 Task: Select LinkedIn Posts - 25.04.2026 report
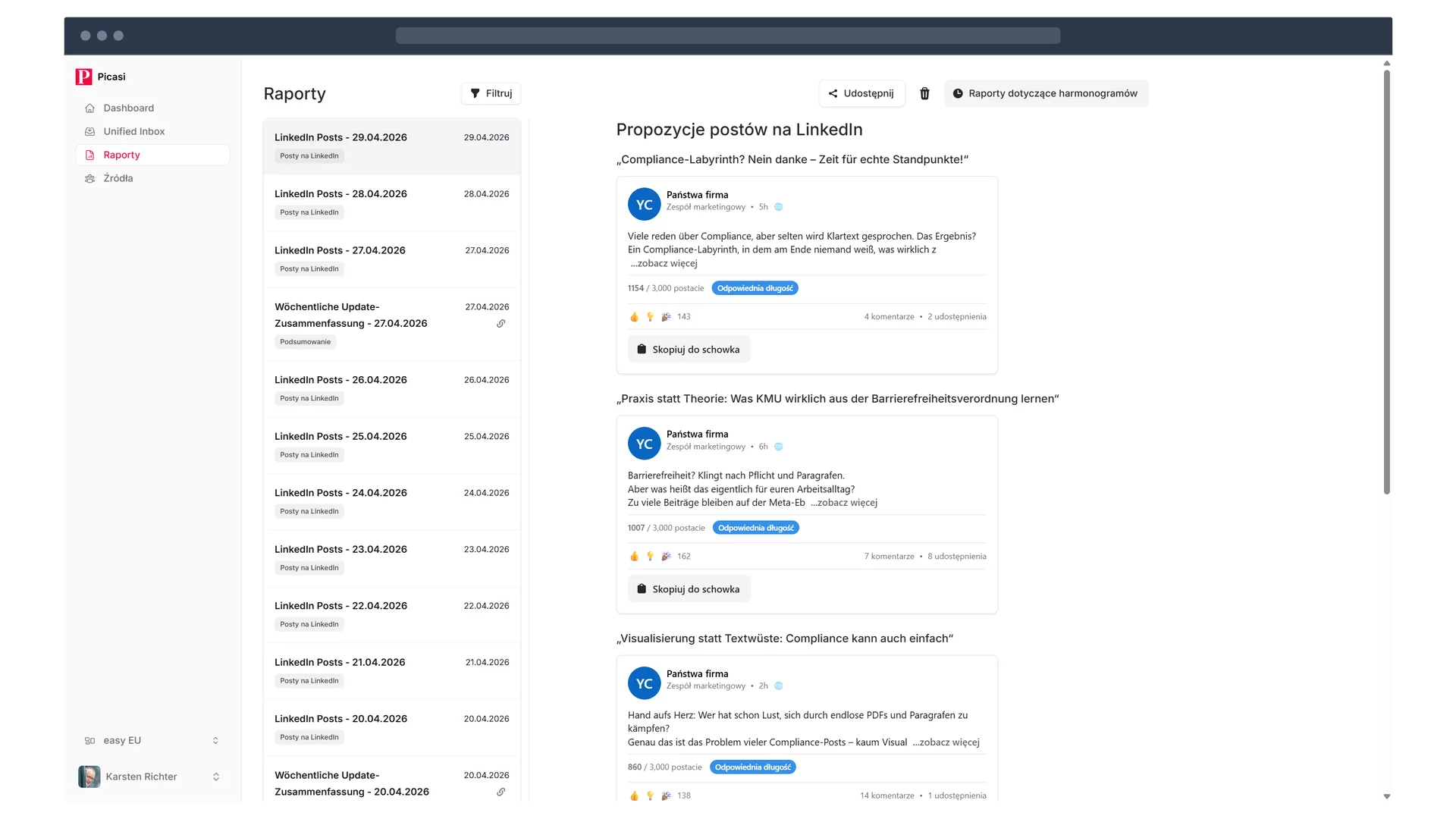point(392,445)
